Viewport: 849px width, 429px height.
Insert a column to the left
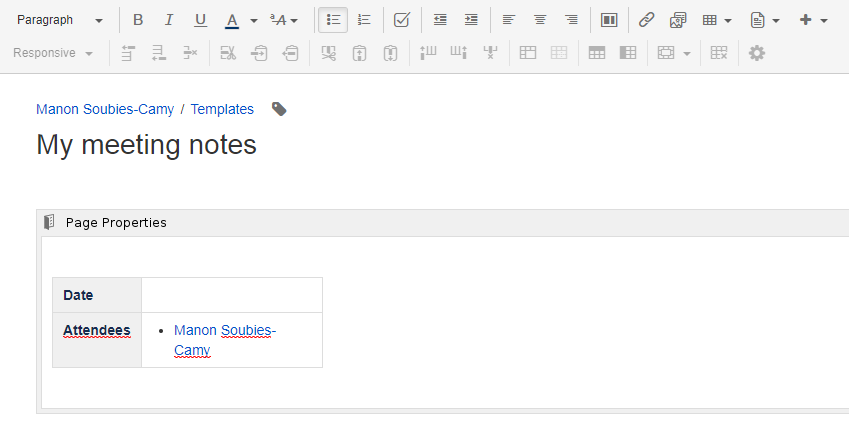428,53
